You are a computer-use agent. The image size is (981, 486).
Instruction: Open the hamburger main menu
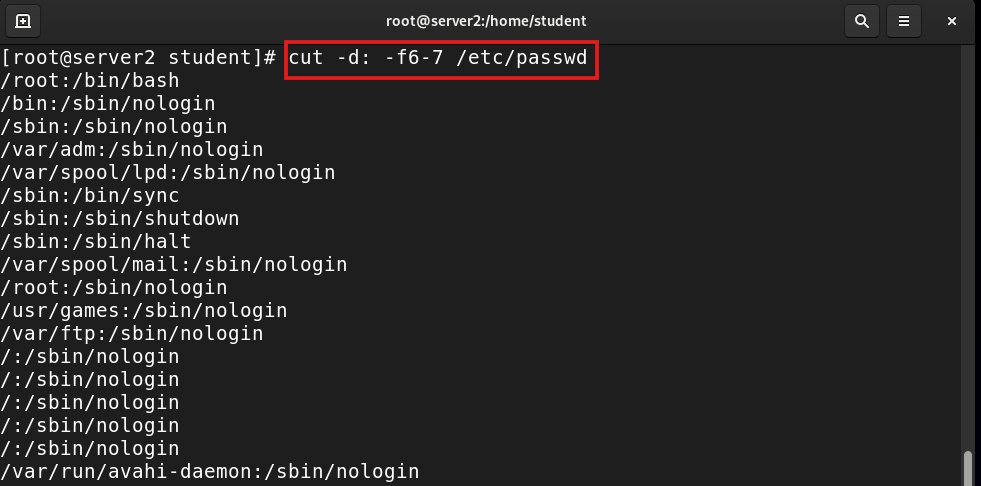(903, 21)
